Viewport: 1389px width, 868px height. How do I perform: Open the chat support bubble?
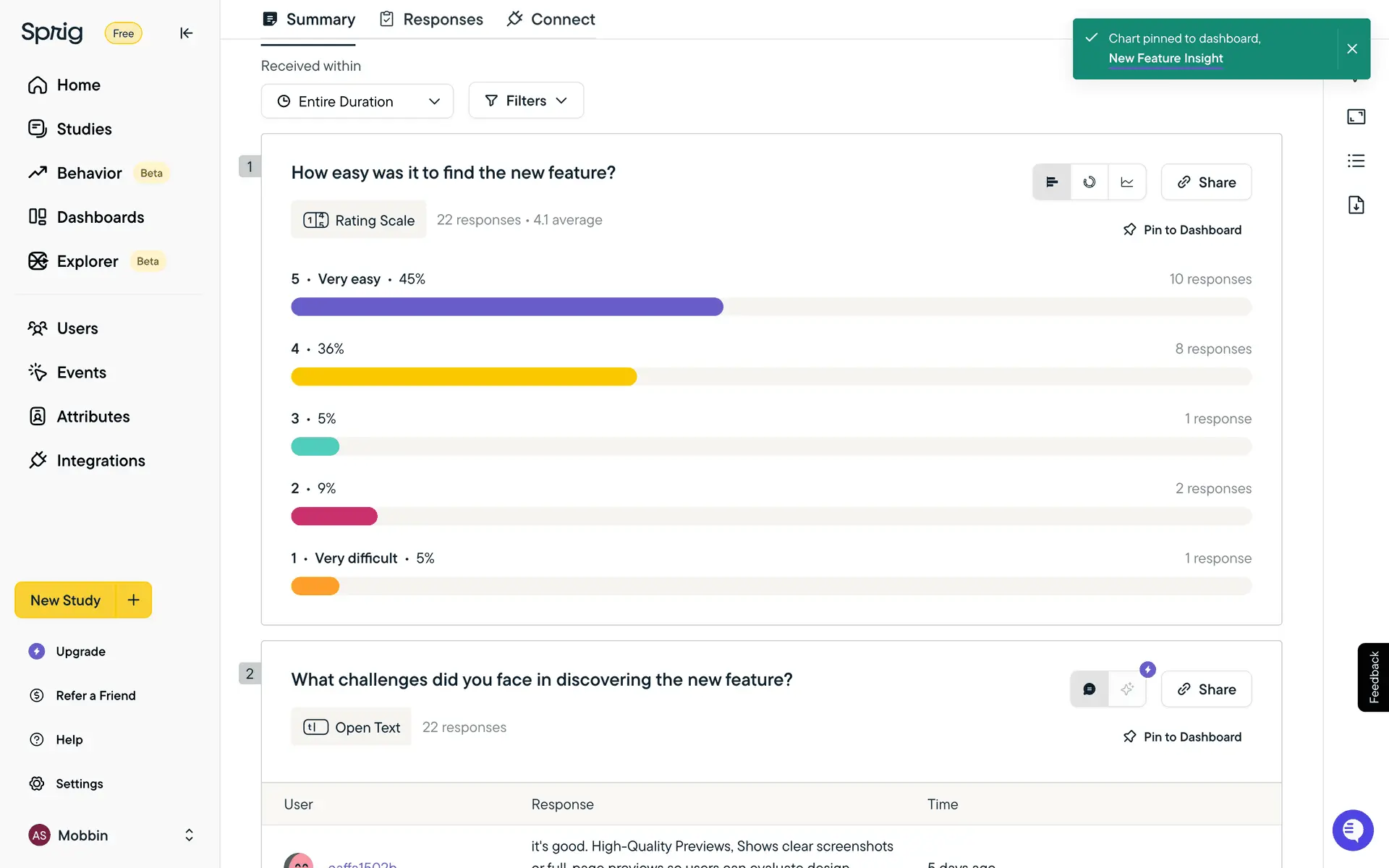pos(1352,830)
